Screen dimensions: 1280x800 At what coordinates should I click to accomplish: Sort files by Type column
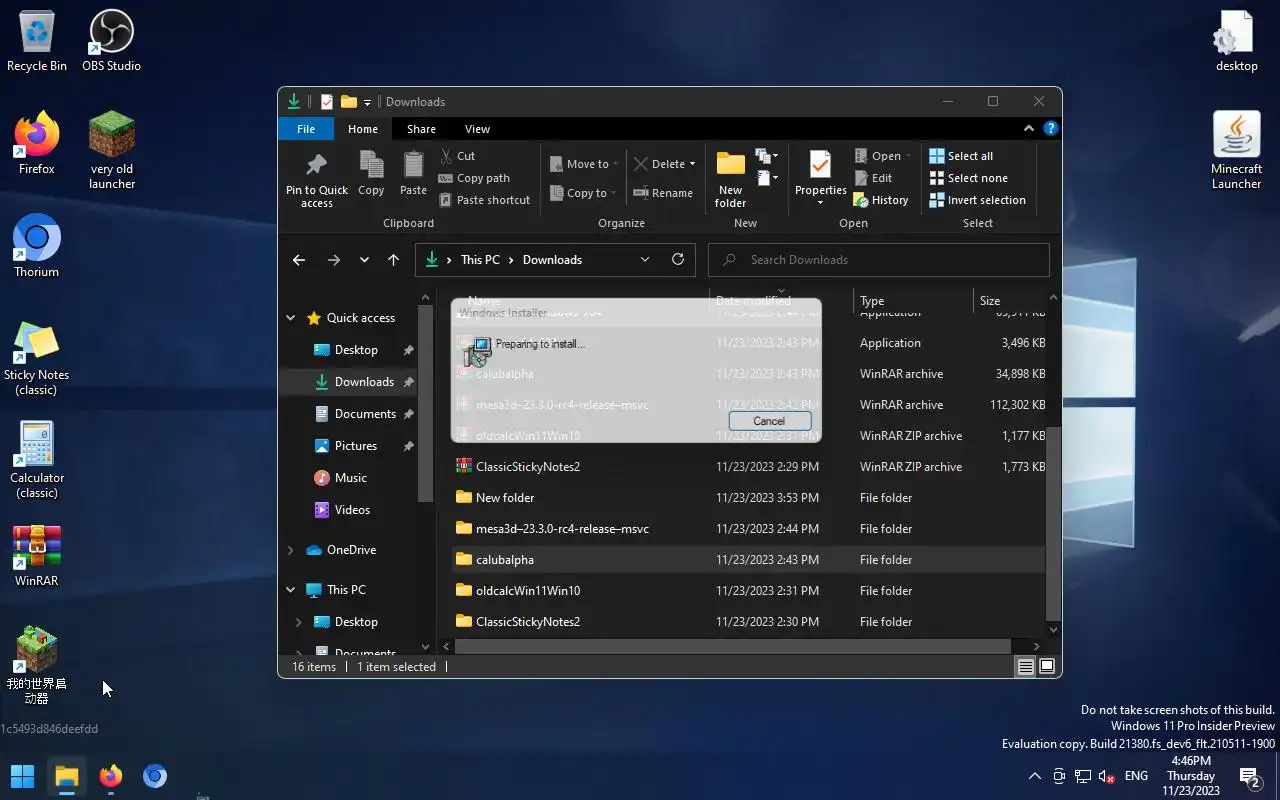coord(913,300)
